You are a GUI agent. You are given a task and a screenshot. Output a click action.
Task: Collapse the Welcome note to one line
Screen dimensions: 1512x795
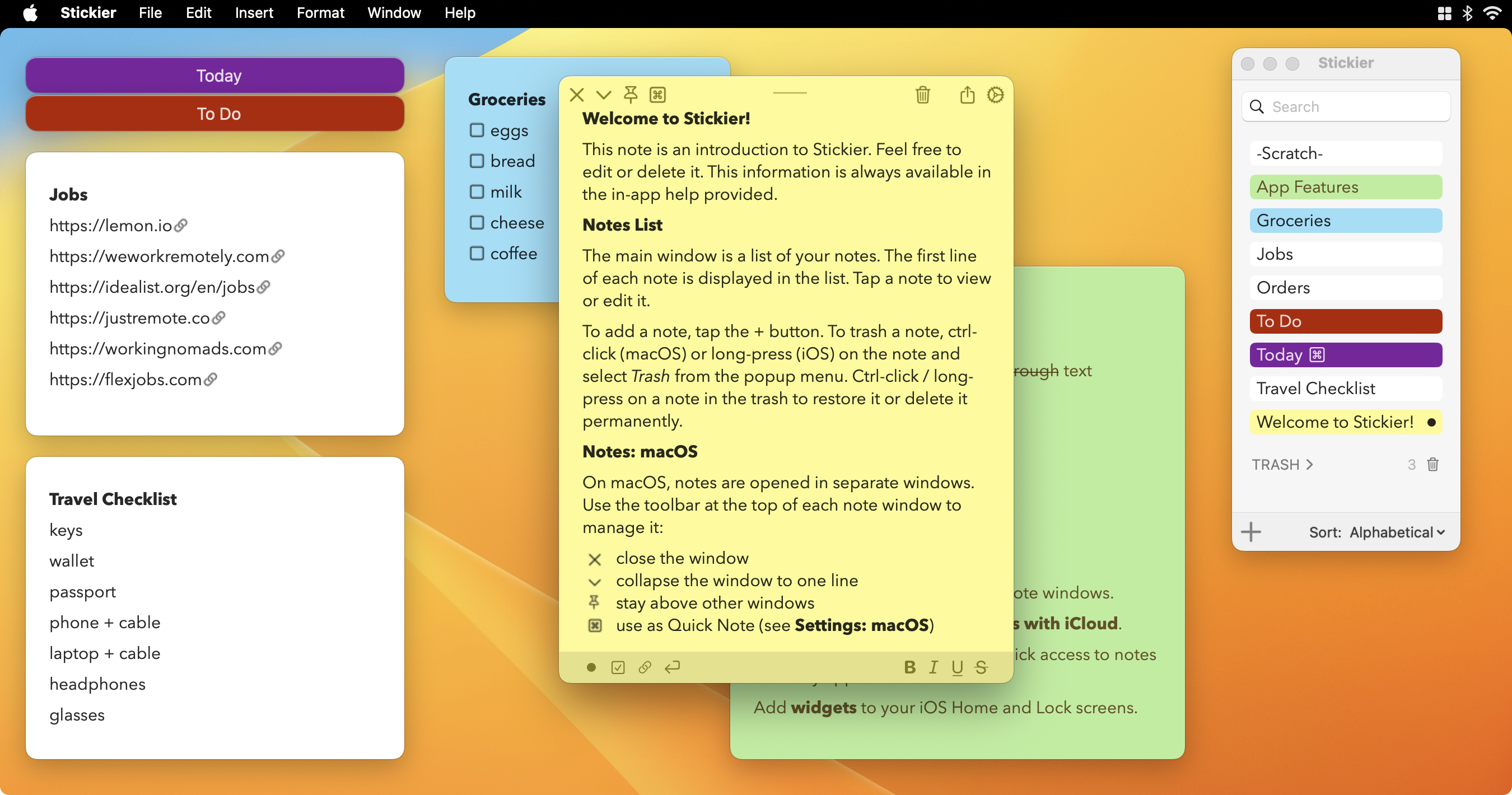click(x=603, y=95)
